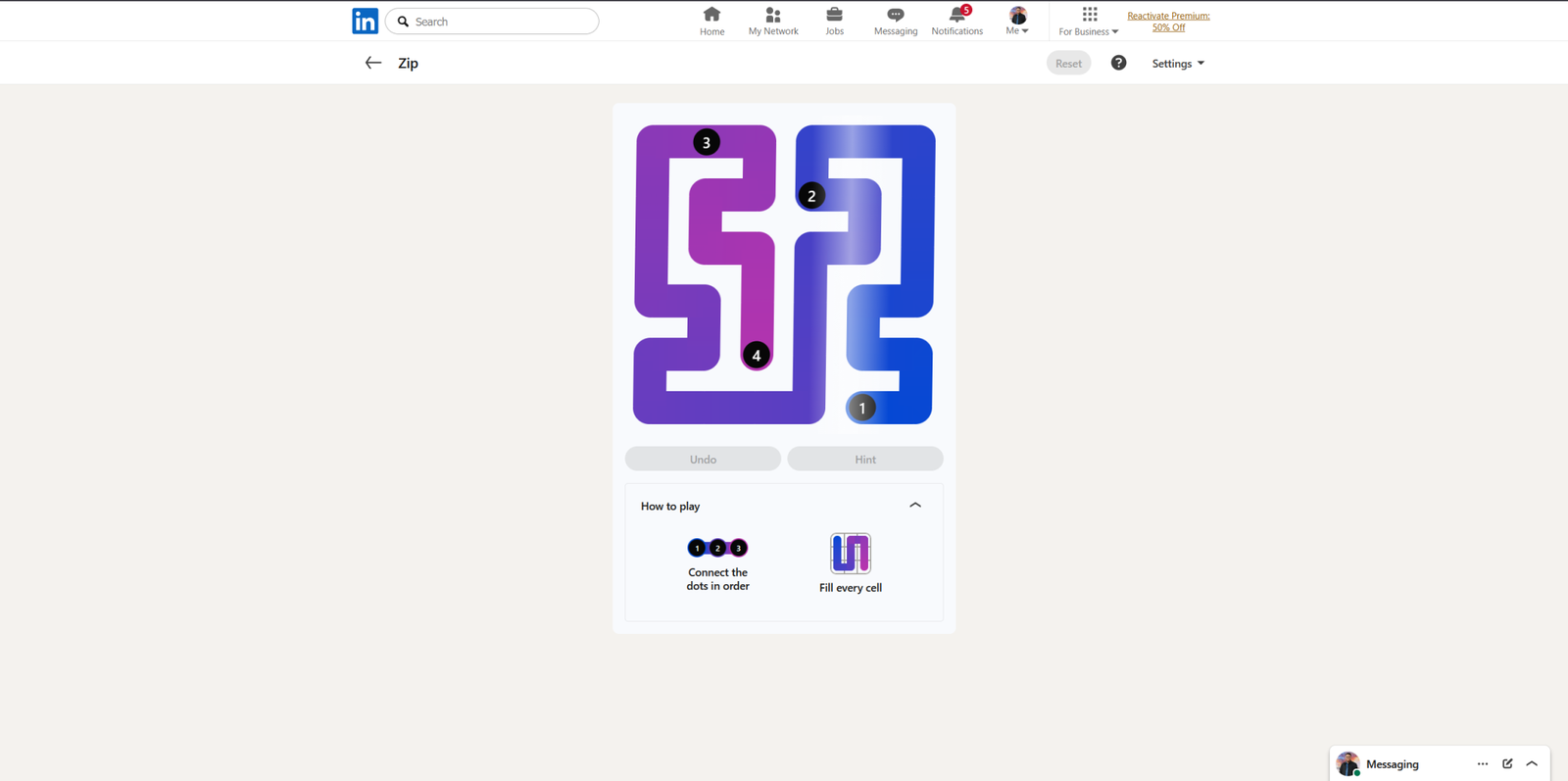Open the Settings dropdown
This screenshot has height=781, width=1568.
click(1178, 64)
